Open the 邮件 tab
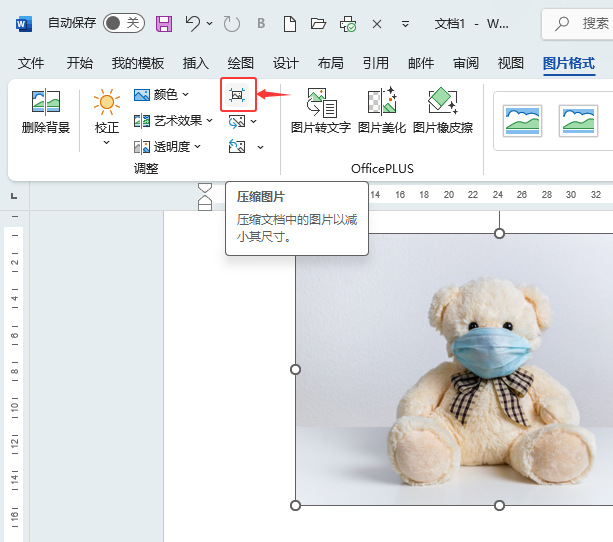The height and width of the screenshot is (542, 613). pos(421,63)
